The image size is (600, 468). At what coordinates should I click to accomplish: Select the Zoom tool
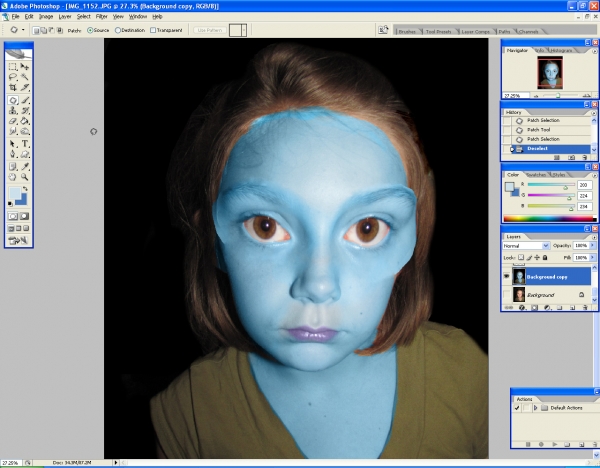(24, 177)
